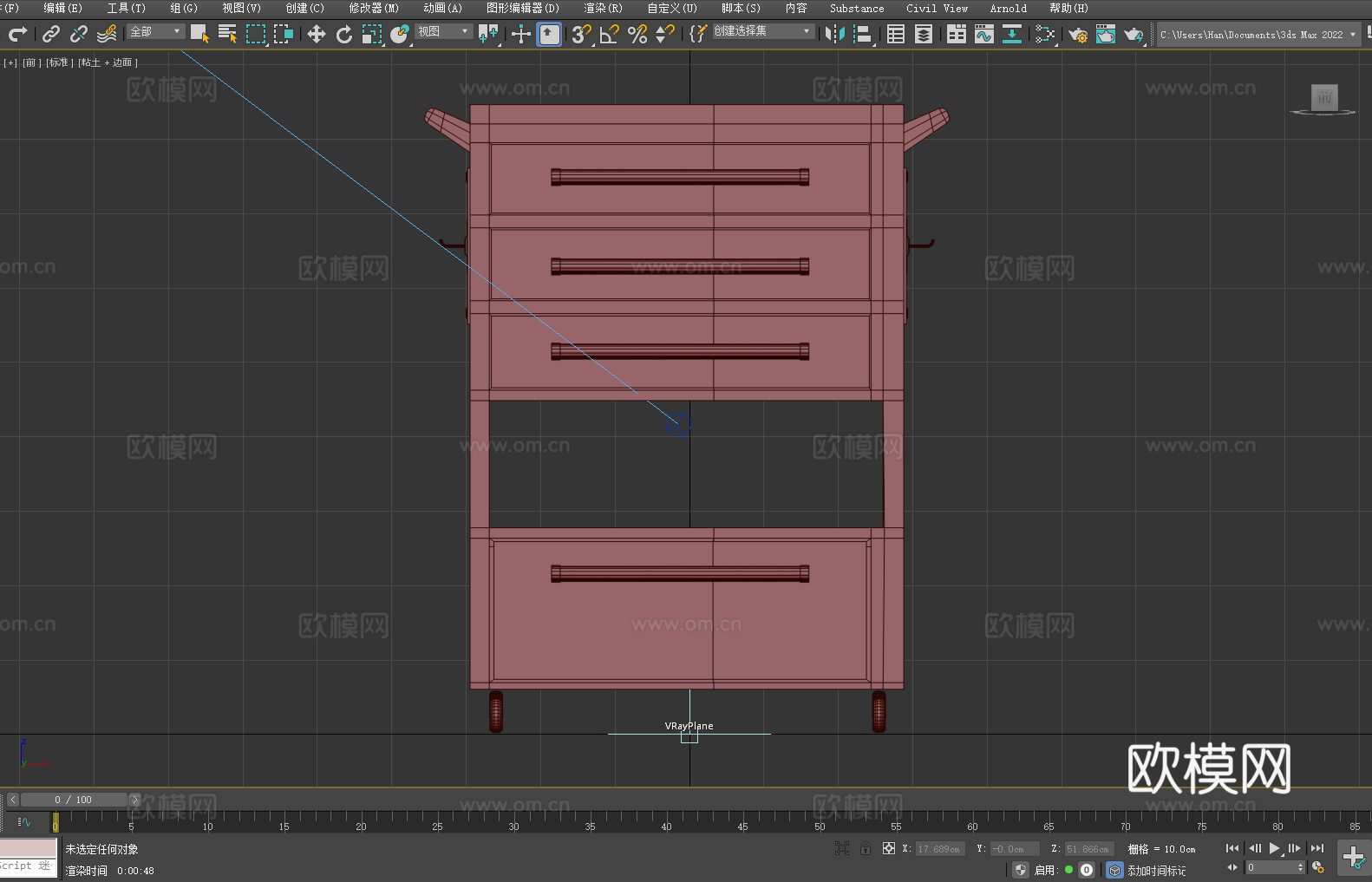Open the Curve Editor
Screen dimensions: 1372x882
pos(984,34)
